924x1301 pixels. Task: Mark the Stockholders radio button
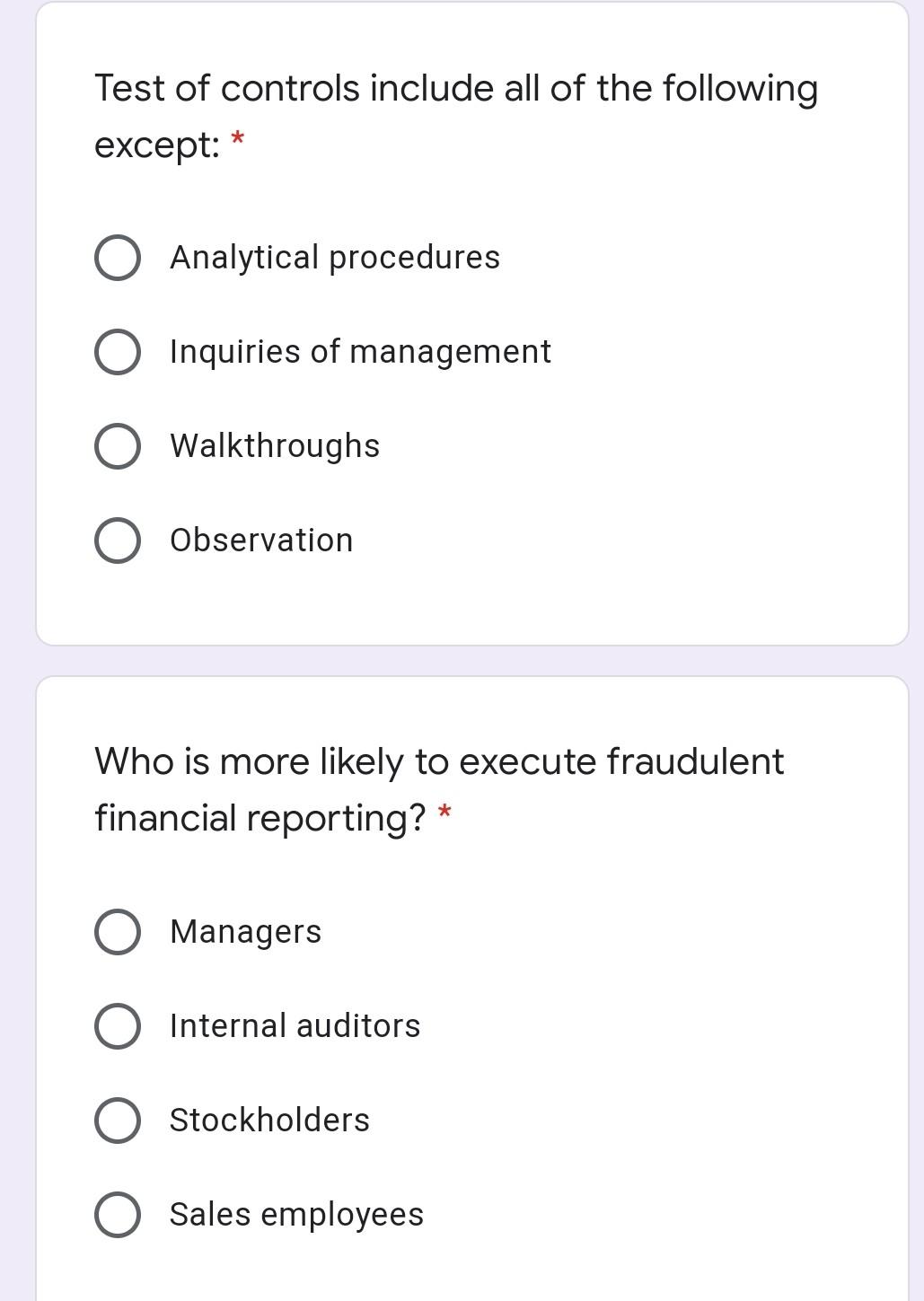point(117,1121)
